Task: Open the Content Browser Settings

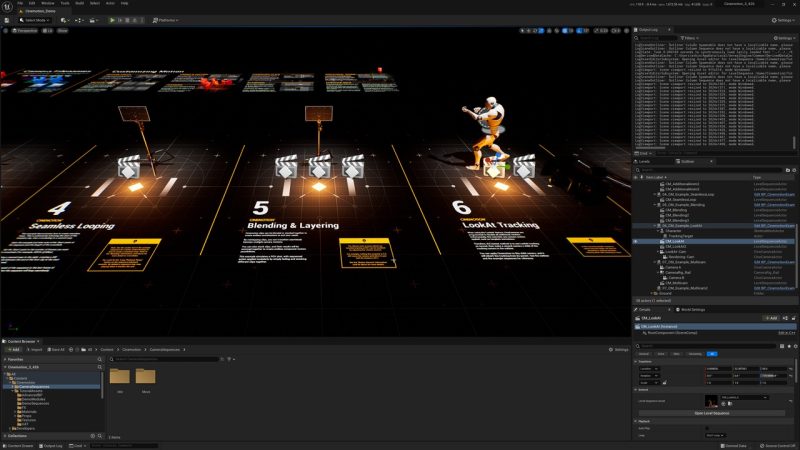Action: [x=619, y=349]
